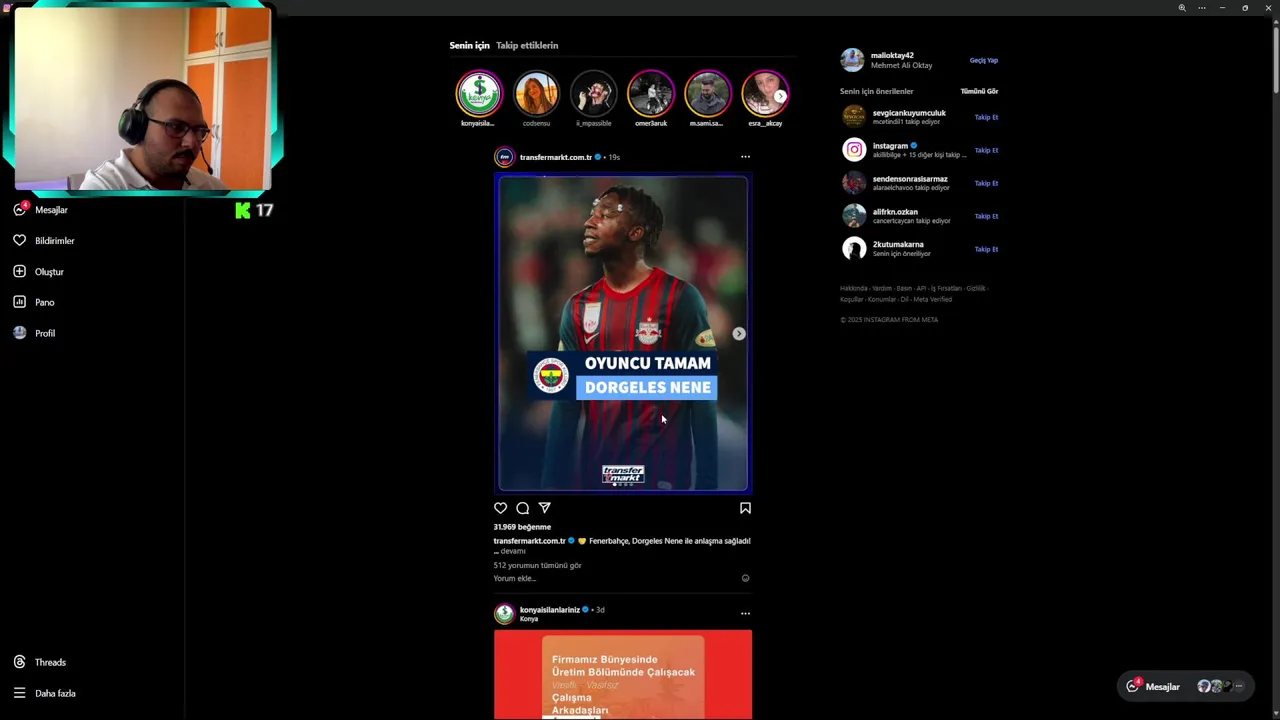Open instagram logo avatar in suggestions
Image resolution: width=1280 pixels, height=720 pixels.
(x=854, y=150)
